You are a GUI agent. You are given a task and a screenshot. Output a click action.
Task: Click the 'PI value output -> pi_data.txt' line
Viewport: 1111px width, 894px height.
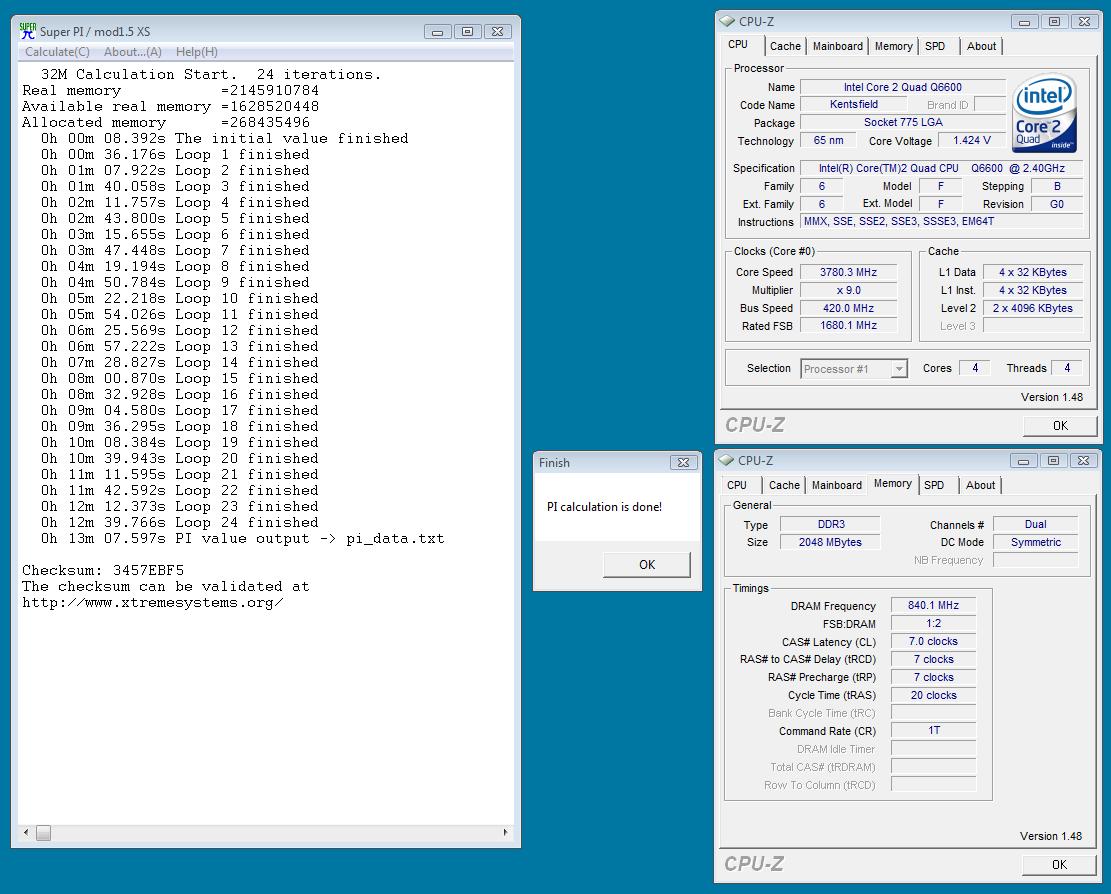[242, 539]
